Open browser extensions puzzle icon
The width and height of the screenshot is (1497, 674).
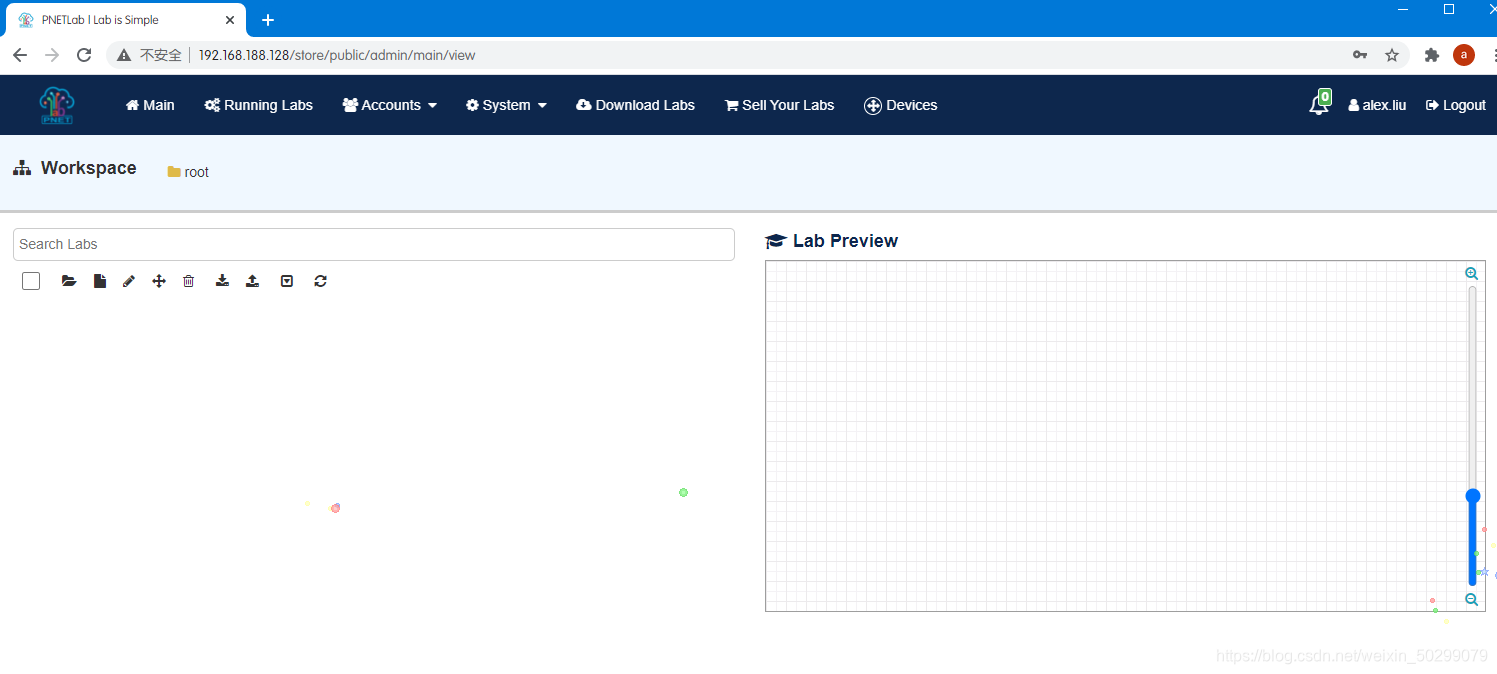1431,55
